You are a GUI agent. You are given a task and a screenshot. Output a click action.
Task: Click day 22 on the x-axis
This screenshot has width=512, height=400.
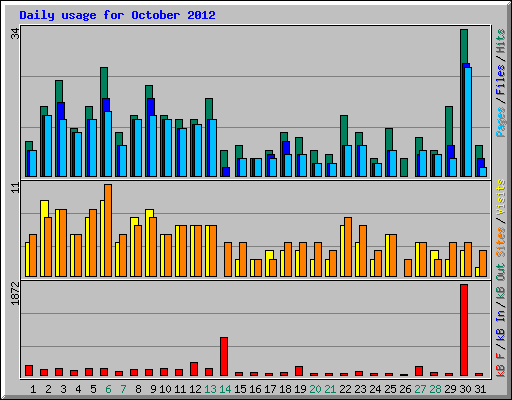[x=345, y=389]
